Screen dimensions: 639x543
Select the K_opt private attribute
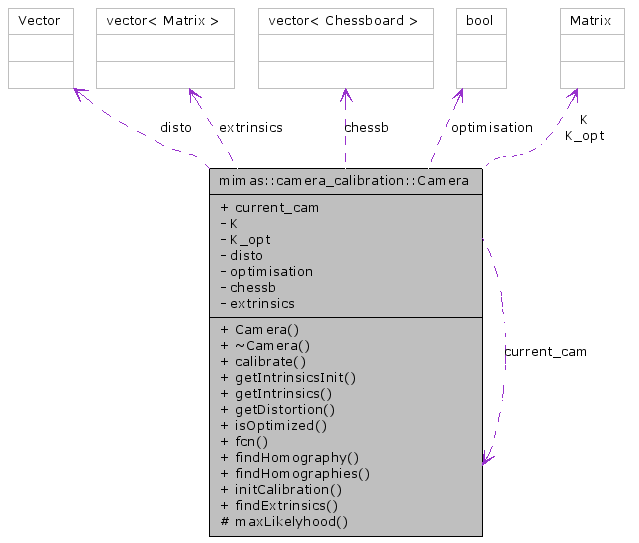tap(250, 239)
